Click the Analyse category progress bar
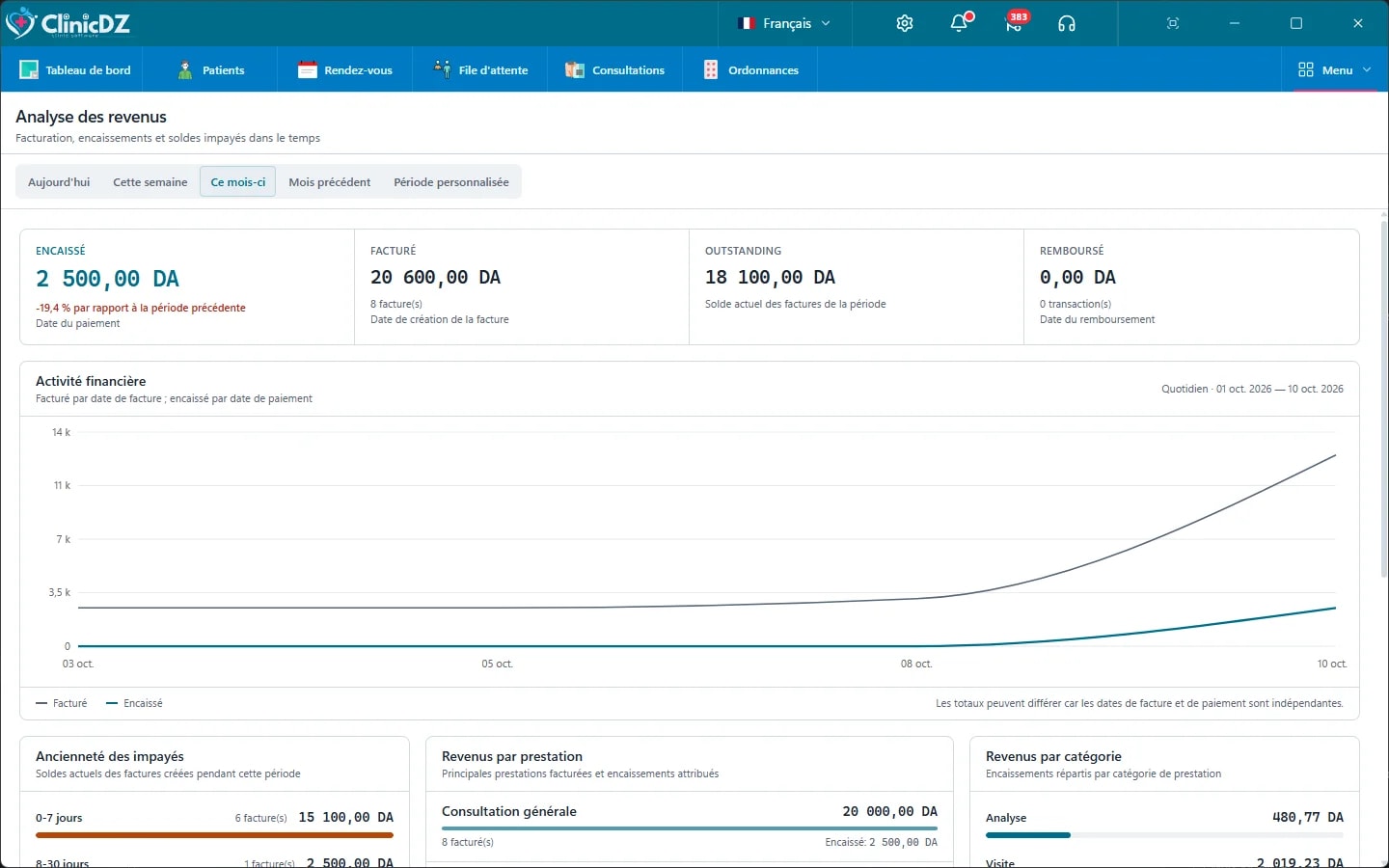Image resolution: width=1389 pixels, height=868 pixels. click(x=1164, y=835)
